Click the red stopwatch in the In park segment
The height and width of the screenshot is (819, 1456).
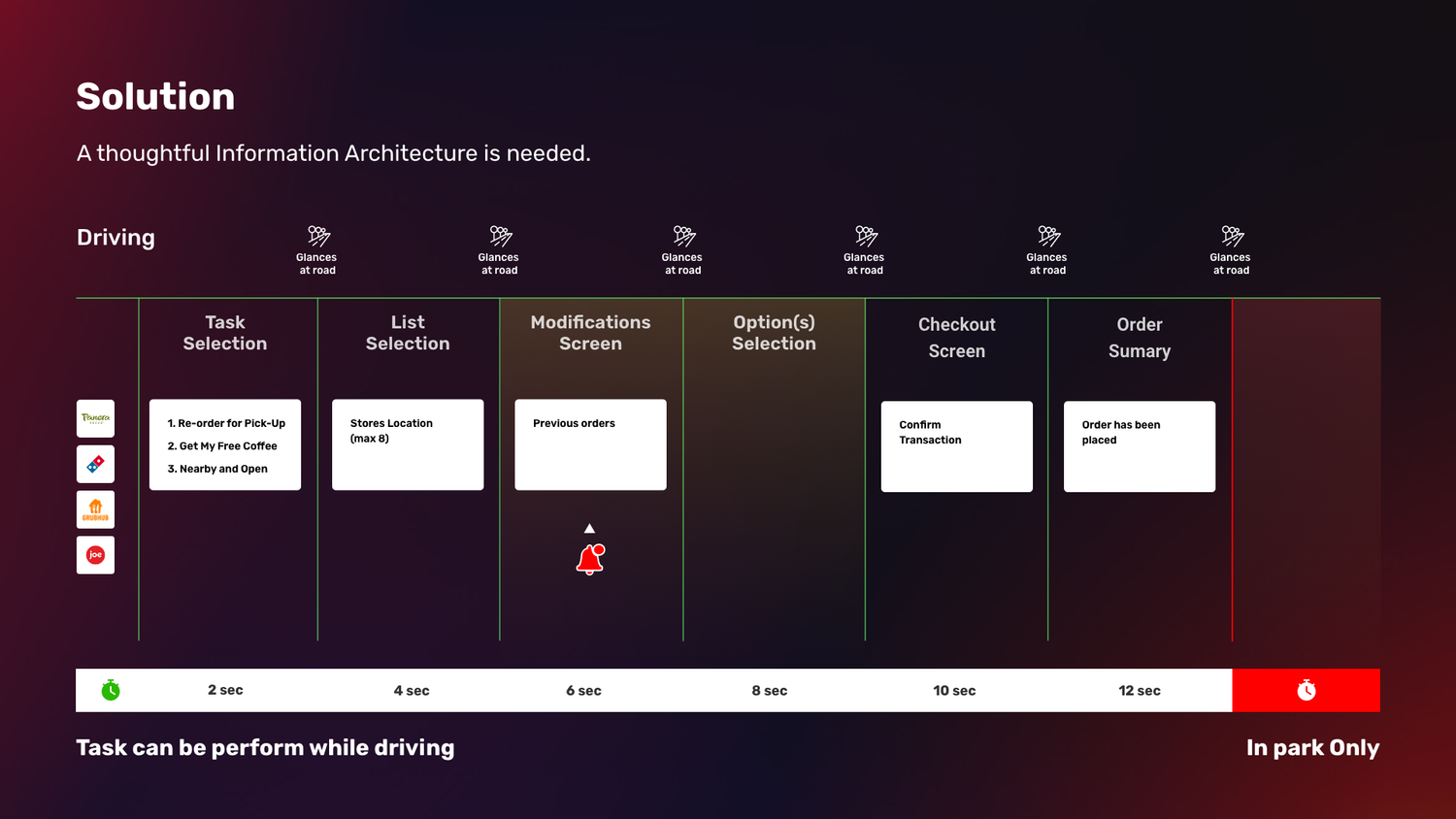[1306, 690]
